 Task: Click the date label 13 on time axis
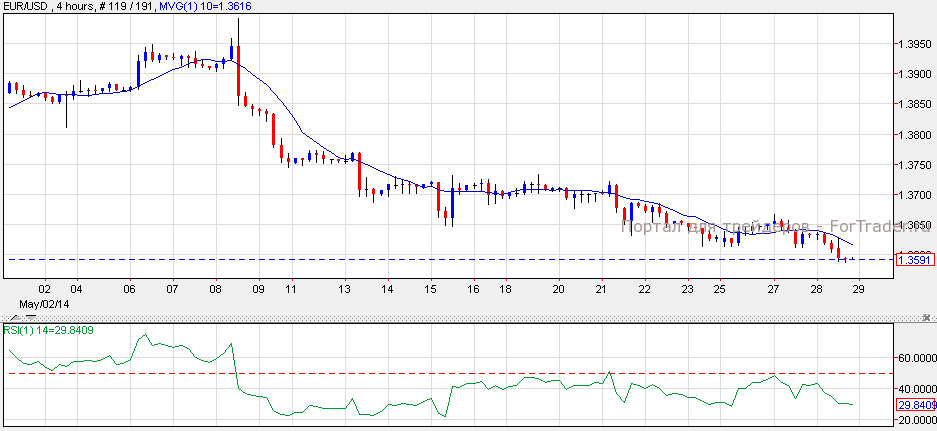pyautogui.click(x=344, y=288)
